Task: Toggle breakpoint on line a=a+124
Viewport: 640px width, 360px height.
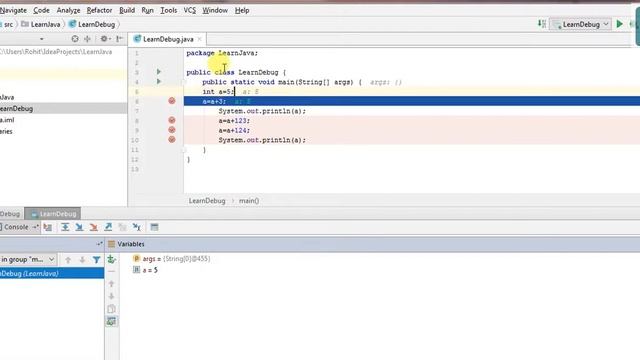Action: tap(172, 130)
